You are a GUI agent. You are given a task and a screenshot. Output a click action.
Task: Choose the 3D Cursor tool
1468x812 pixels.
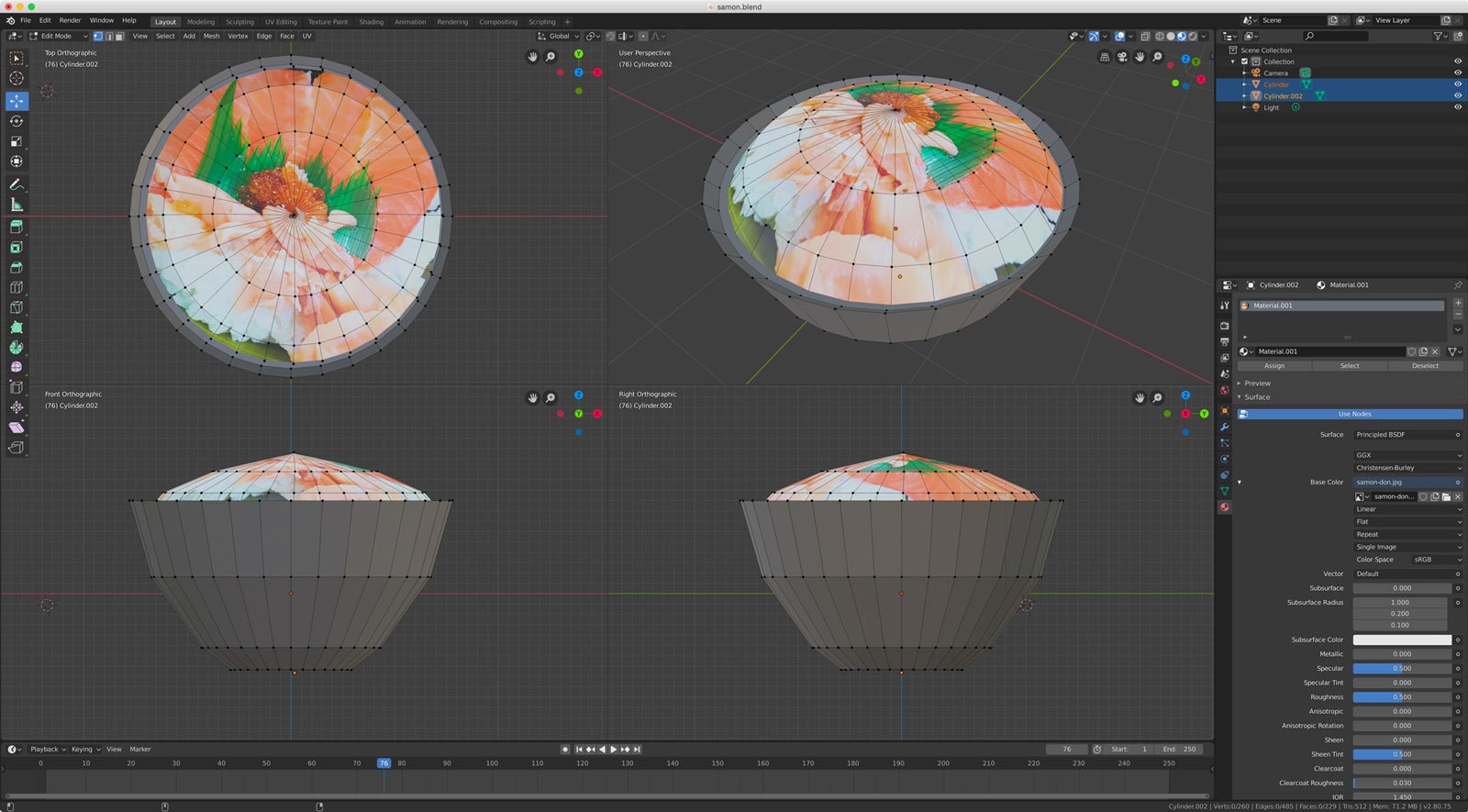[17, 78]
